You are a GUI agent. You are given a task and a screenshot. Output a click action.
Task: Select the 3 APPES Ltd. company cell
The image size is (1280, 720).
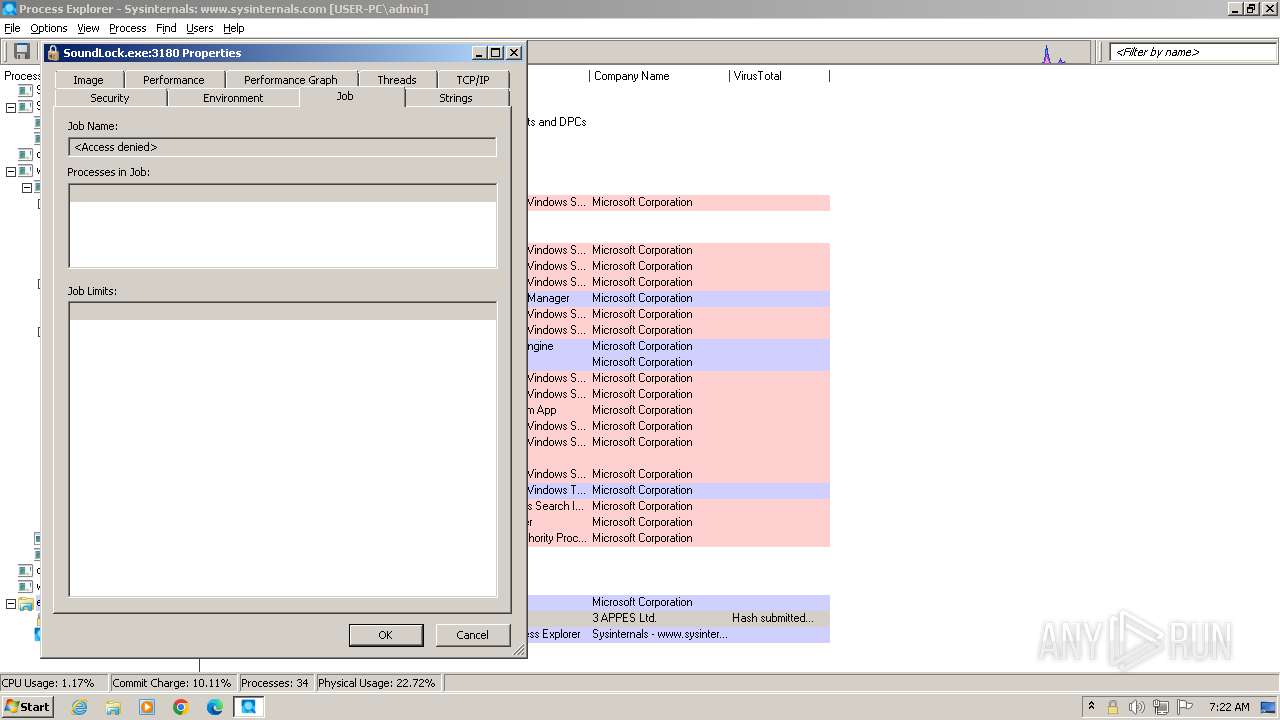click(624, 618)
